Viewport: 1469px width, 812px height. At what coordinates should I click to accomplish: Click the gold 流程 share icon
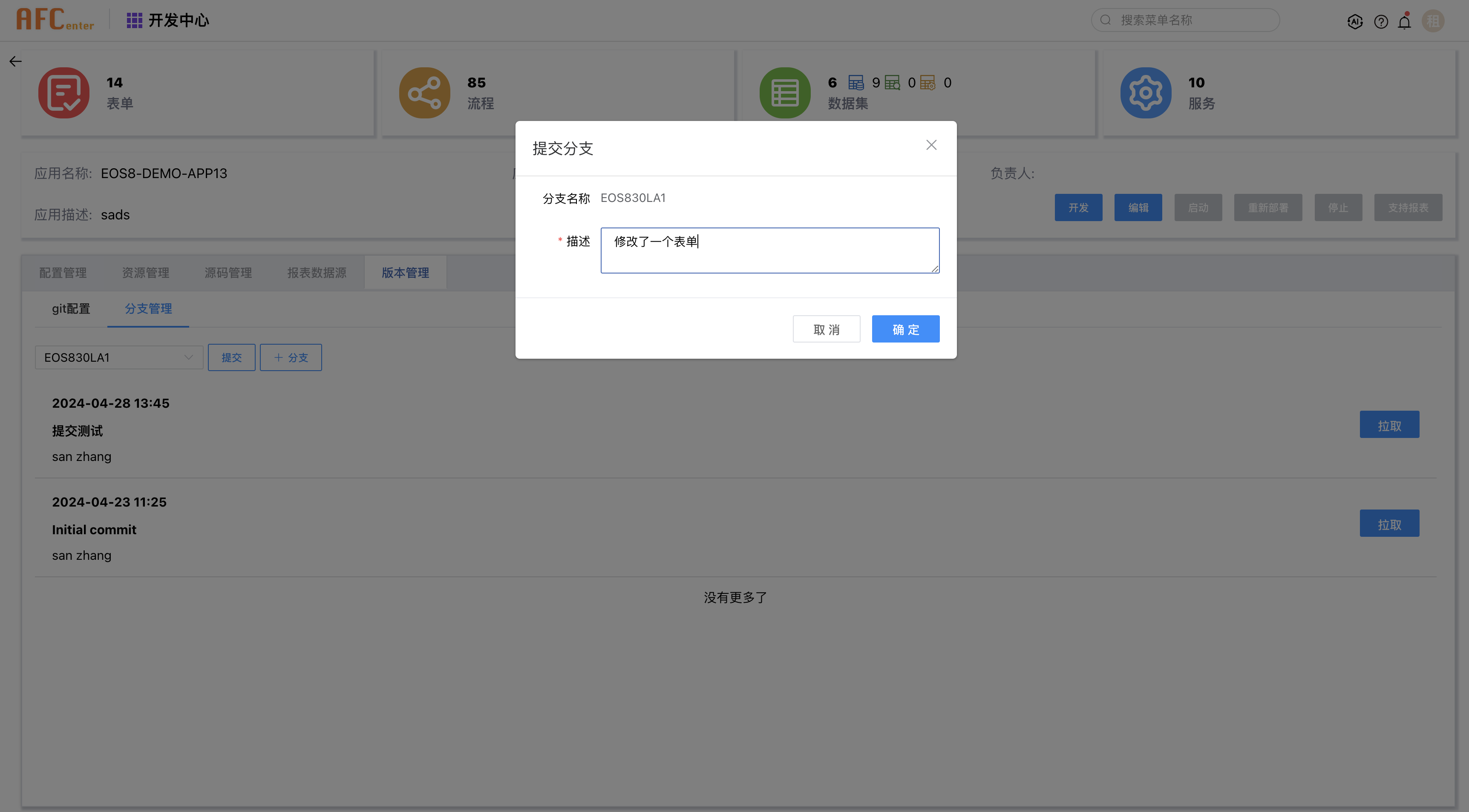pos(424,92)
